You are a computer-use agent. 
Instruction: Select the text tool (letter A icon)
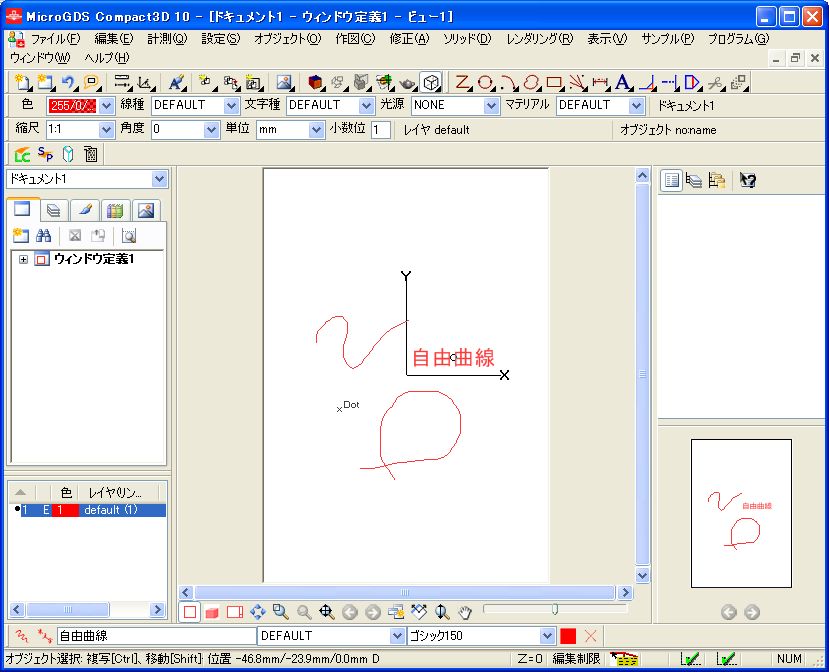[624, 82]
